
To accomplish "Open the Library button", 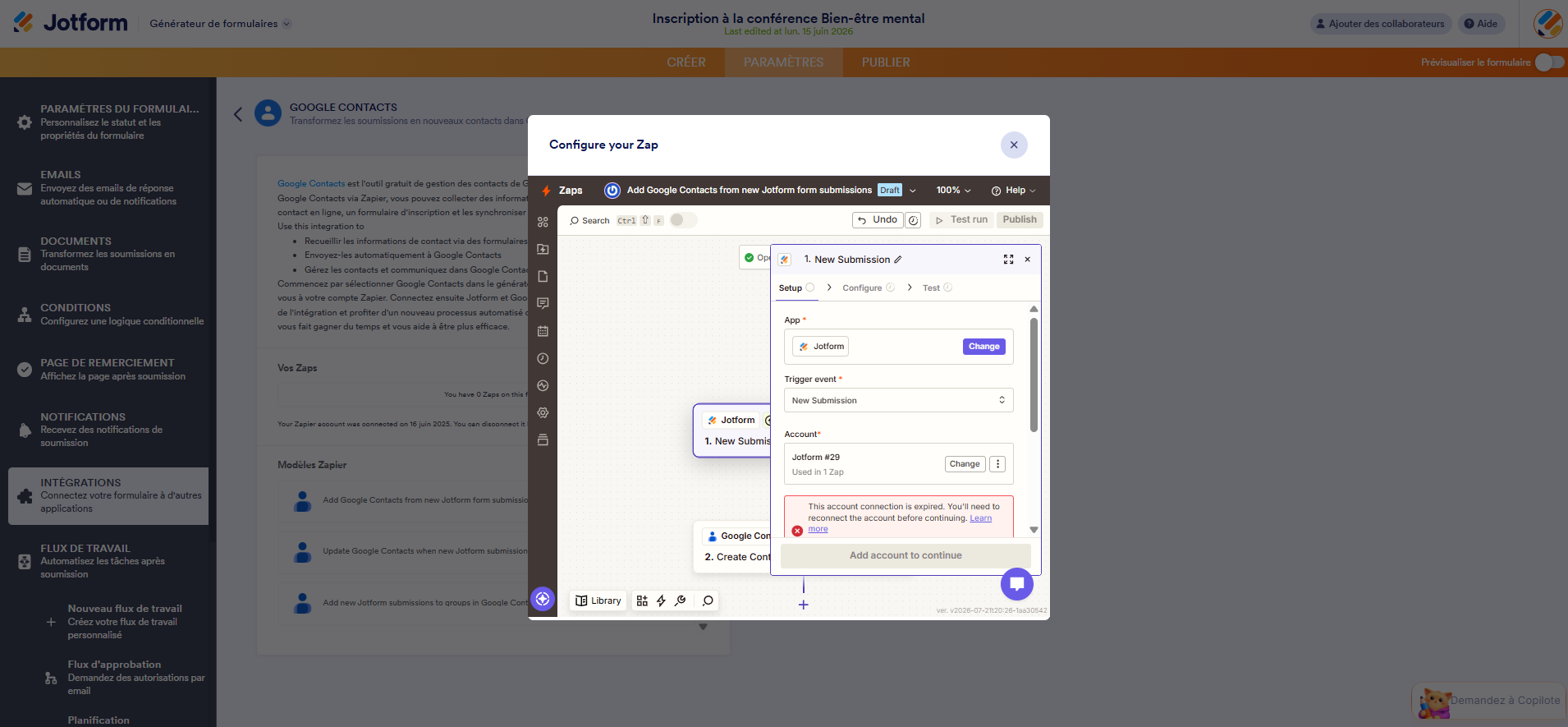I will coord(598,601).
